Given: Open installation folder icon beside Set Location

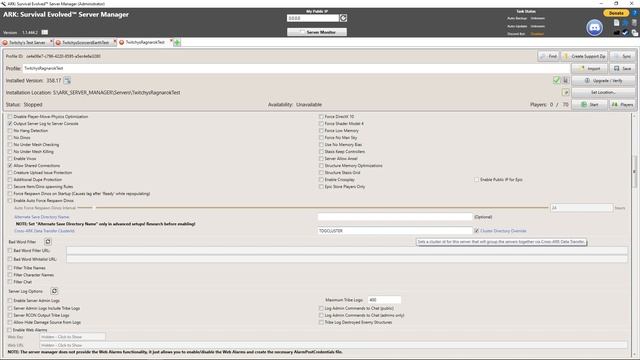Looking at the screenshot, I should tap(566, 93).
